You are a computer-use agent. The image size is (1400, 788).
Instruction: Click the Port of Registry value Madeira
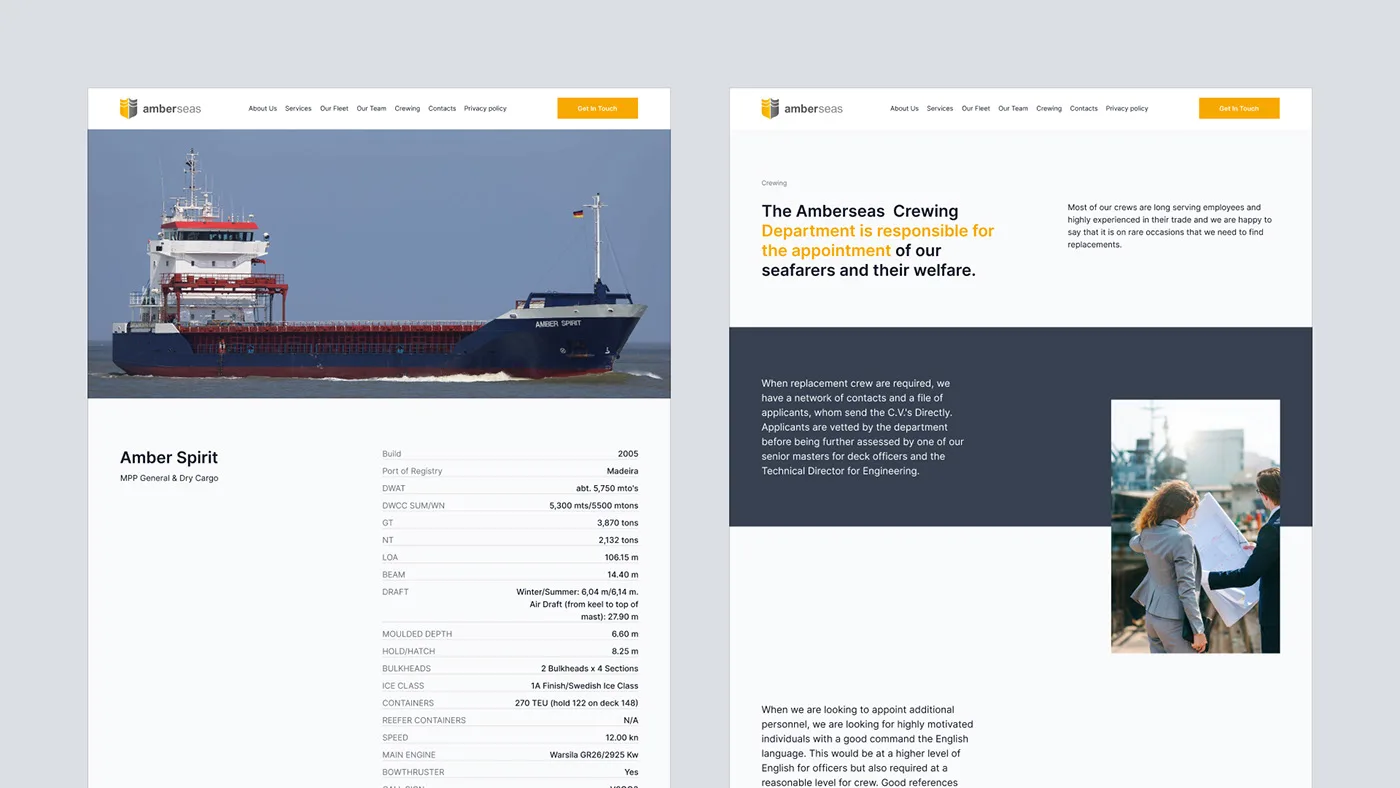pyautogui.click(x=622, y=471)
